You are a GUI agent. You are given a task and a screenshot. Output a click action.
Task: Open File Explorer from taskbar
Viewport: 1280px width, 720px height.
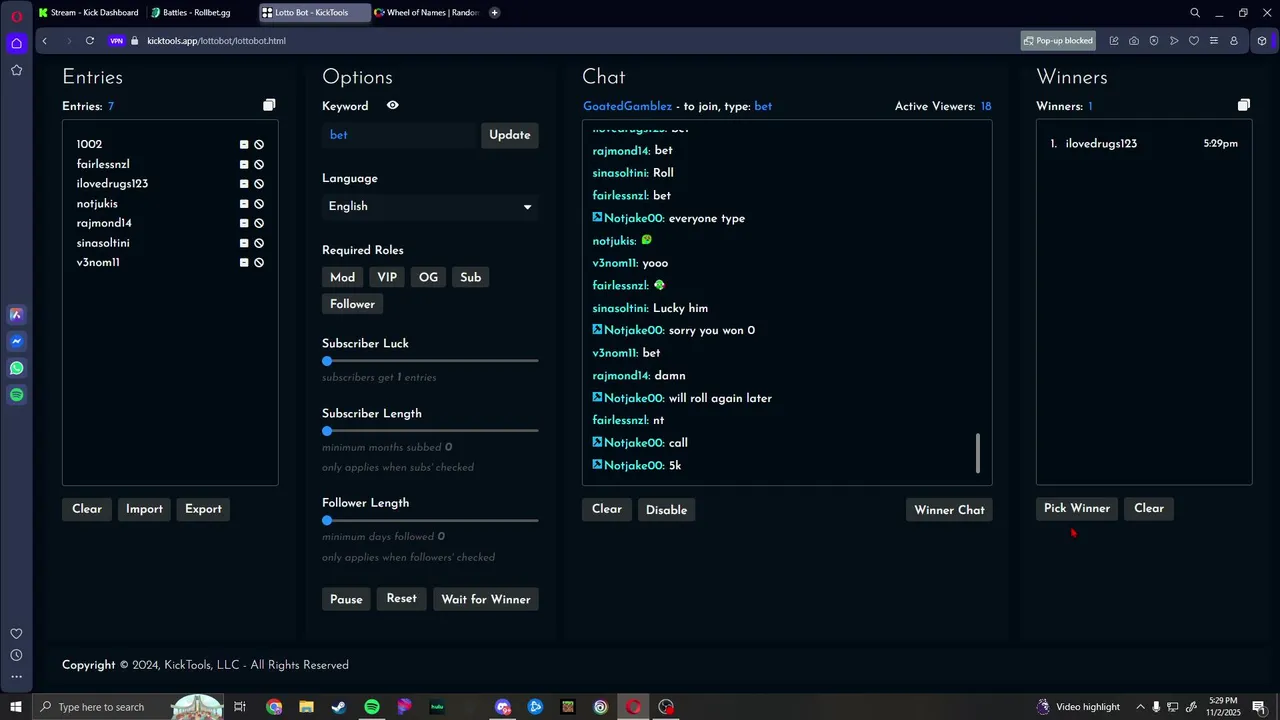coord(307,707)
